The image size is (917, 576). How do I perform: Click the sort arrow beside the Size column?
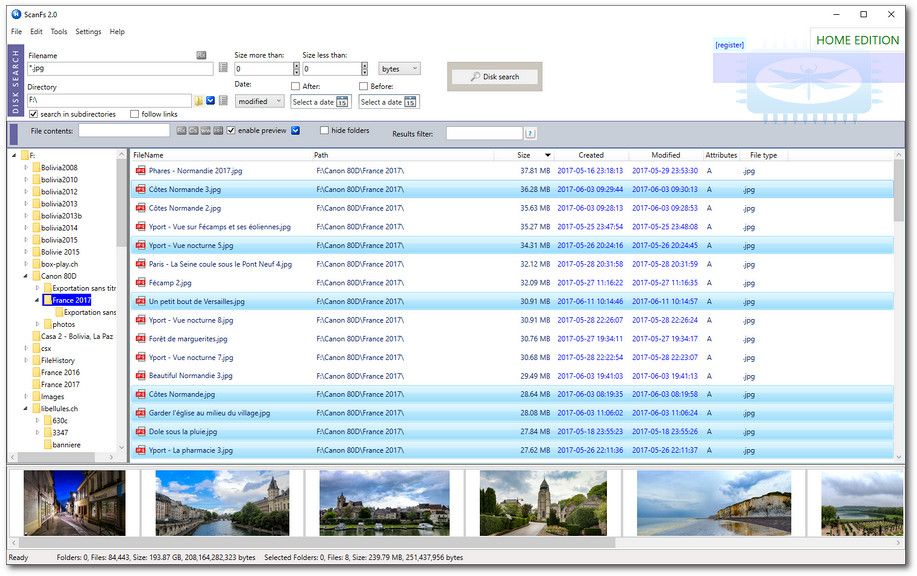coord(548,155)
